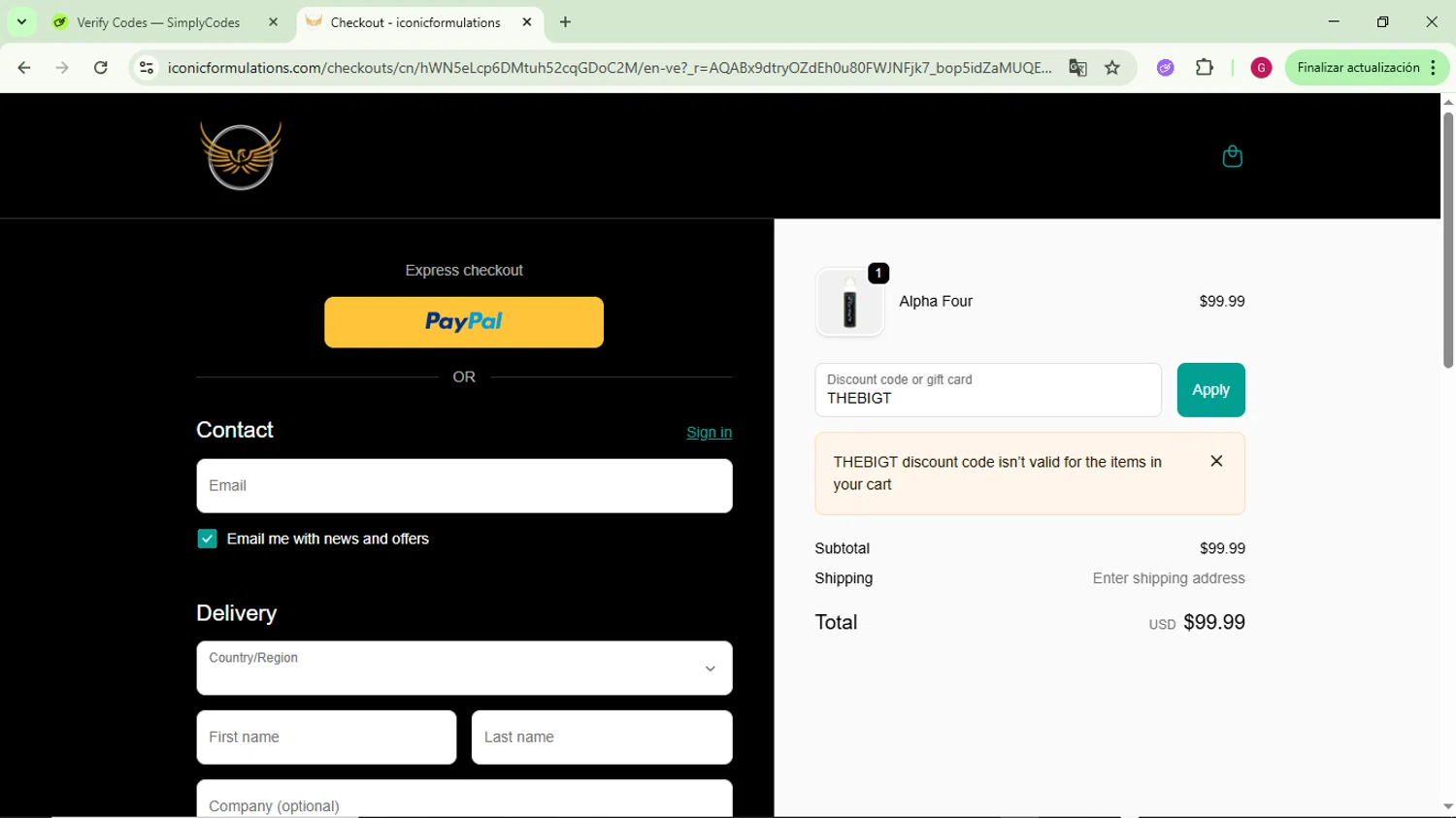Image resolution: width=1456 pixels, height=818 pixels.
Task: Toggle Email me with news and offers
Action: point(207,539)
